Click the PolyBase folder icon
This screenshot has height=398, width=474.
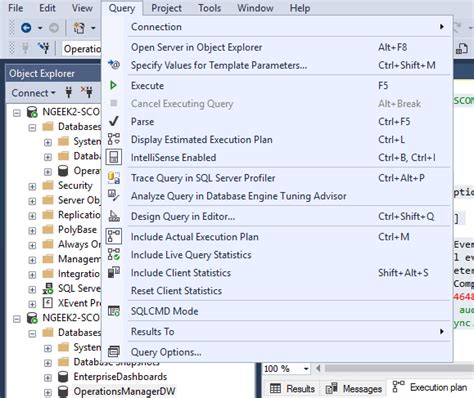48,229
